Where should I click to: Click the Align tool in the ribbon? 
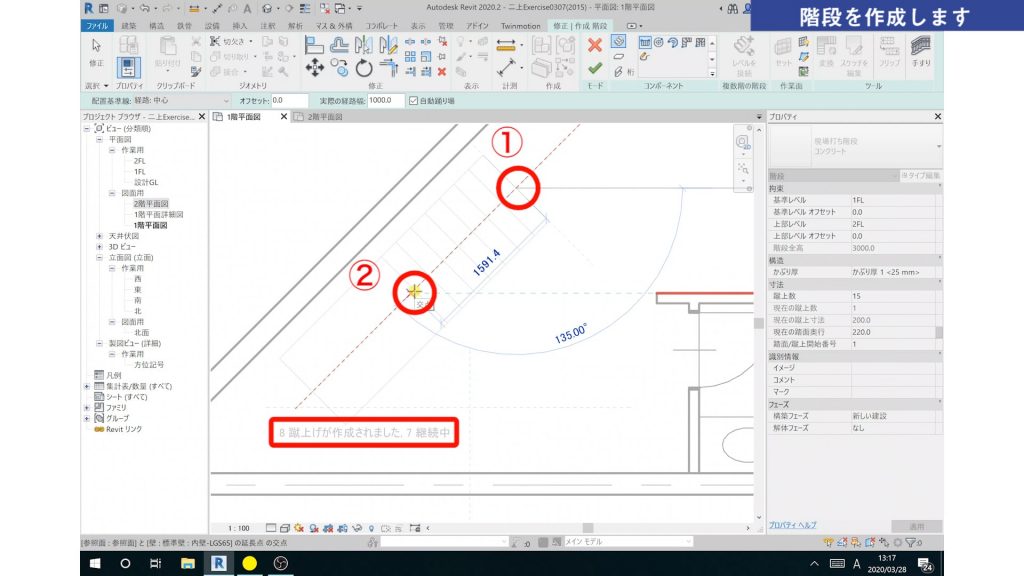point(314,45)
